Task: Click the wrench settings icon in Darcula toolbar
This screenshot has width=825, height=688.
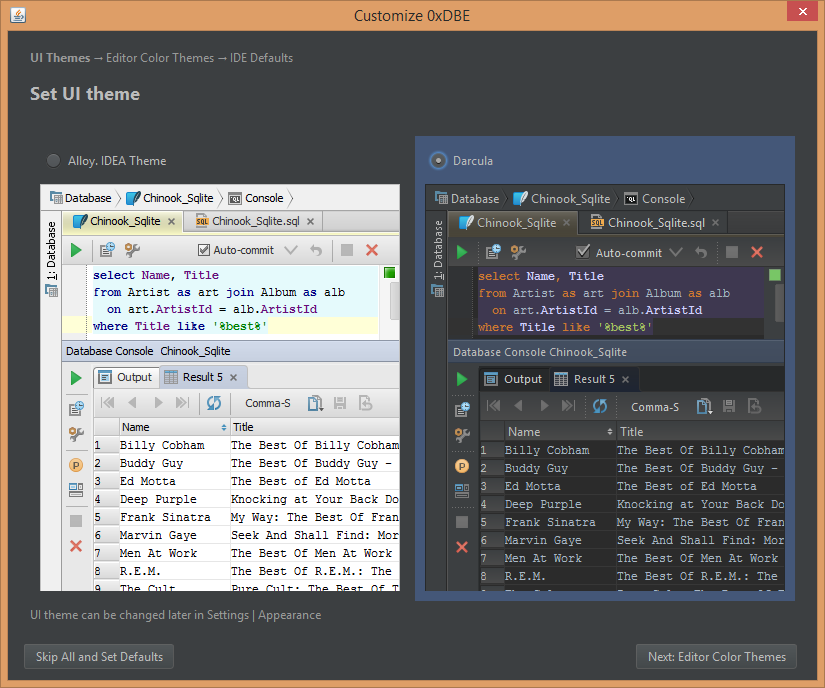Action: (x=518, y=252)
